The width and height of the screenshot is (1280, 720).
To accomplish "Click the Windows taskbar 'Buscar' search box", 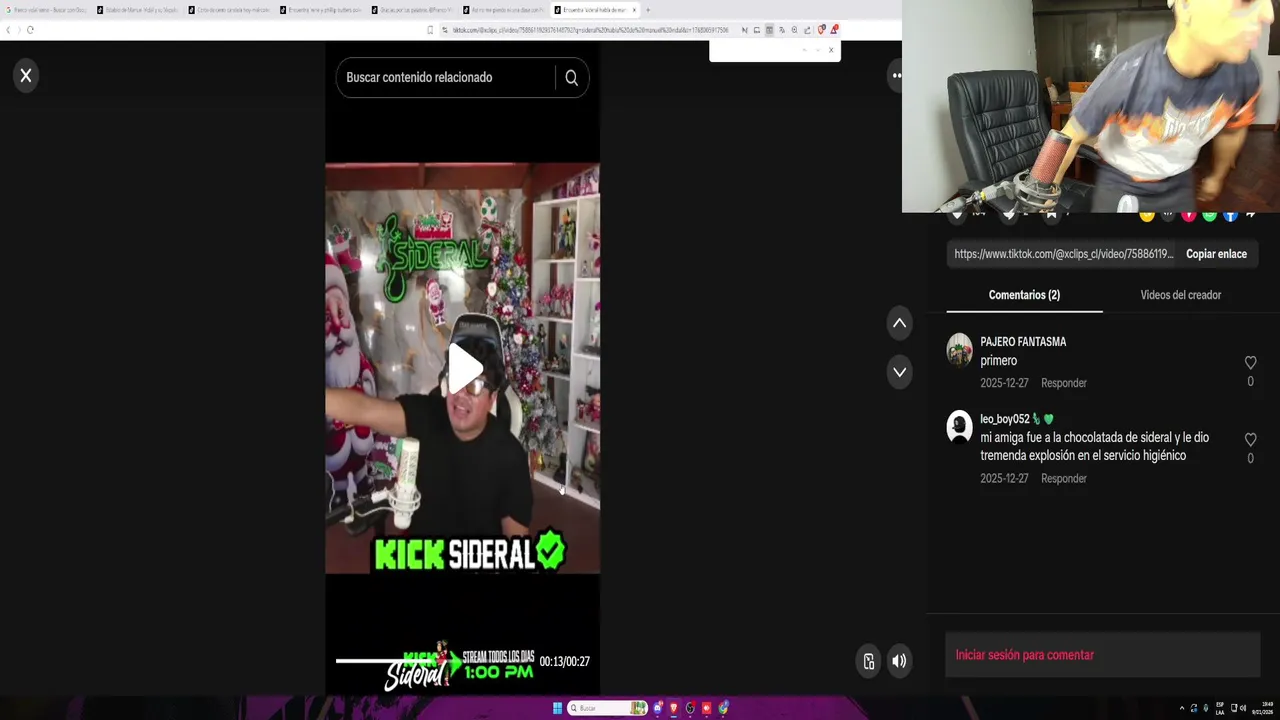I will point(607,708).
